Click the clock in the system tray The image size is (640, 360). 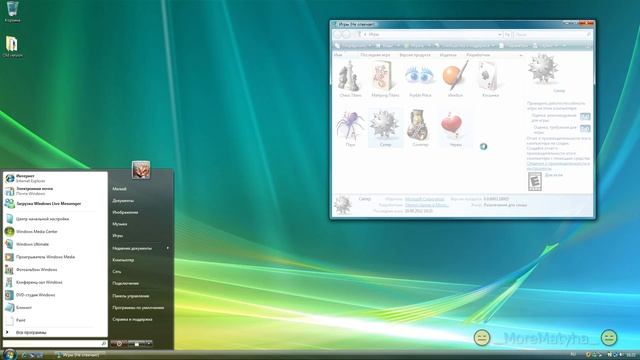(631, 355)
